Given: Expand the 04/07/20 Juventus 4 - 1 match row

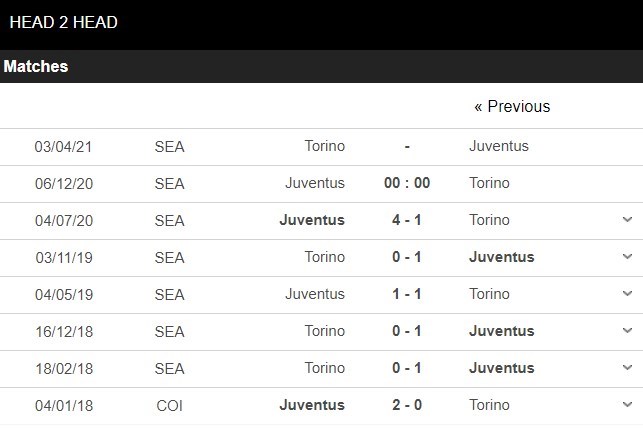Looking at the screenshot, I should tap(627, 220).
